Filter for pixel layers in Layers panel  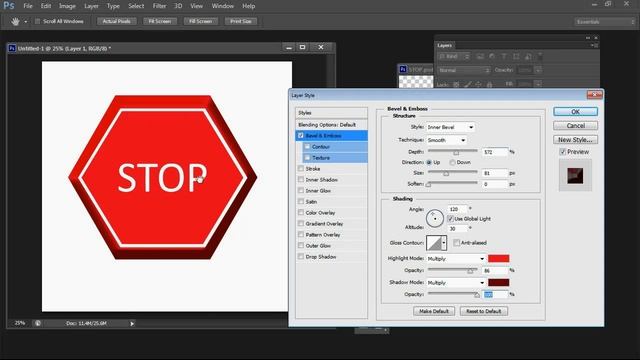click(x=480, y=56)
